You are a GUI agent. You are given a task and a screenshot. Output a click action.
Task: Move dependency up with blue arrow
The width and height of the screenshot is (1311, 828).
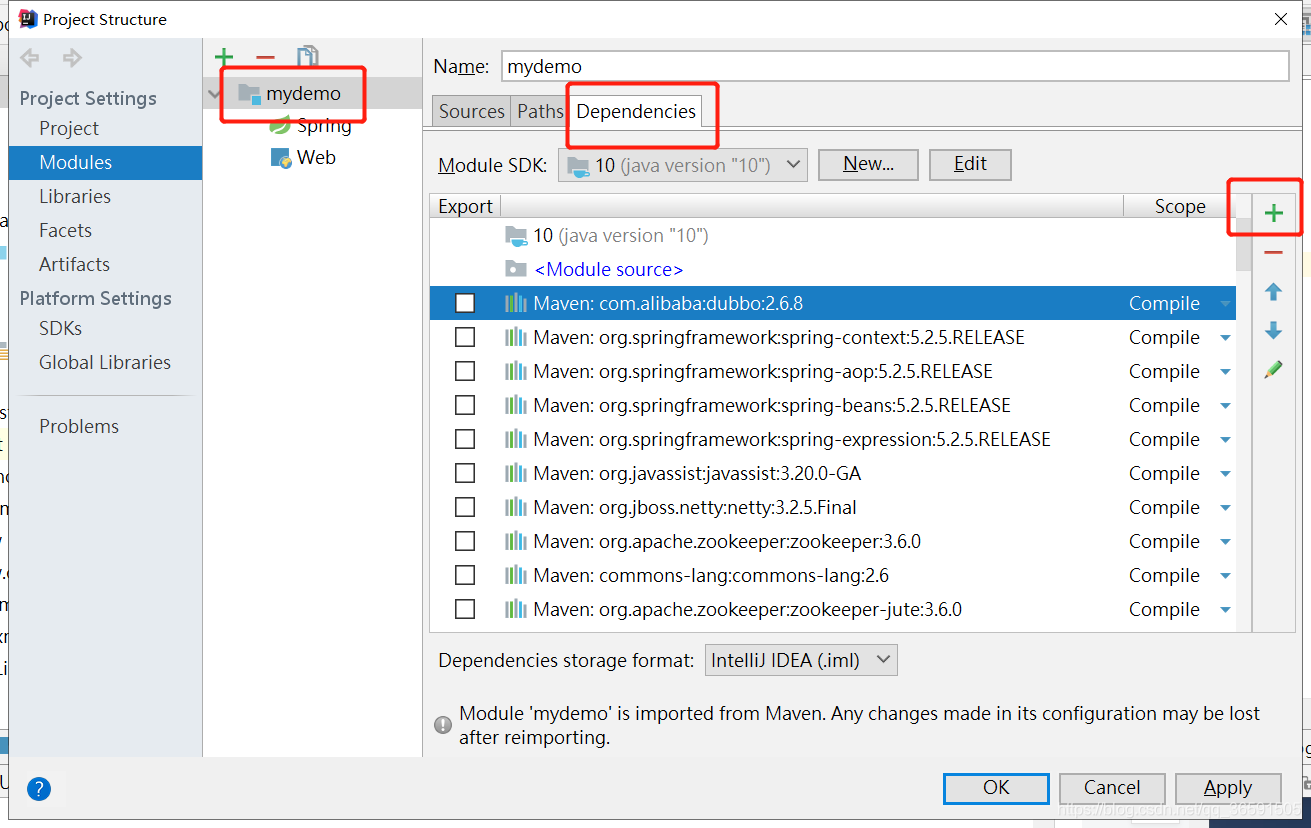[1273, 292]
